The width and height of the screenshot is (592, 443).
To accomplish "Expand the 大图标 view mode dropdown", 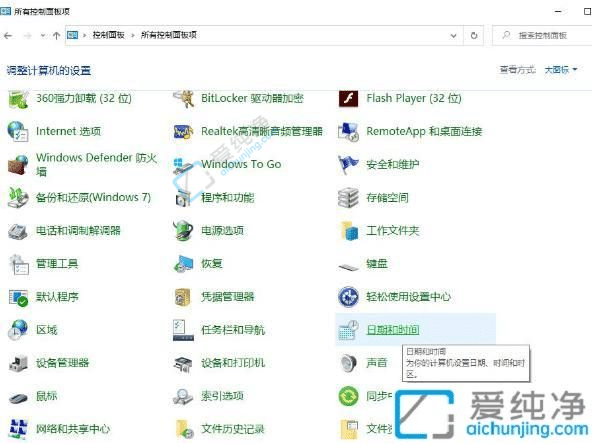I will point(561,70).
